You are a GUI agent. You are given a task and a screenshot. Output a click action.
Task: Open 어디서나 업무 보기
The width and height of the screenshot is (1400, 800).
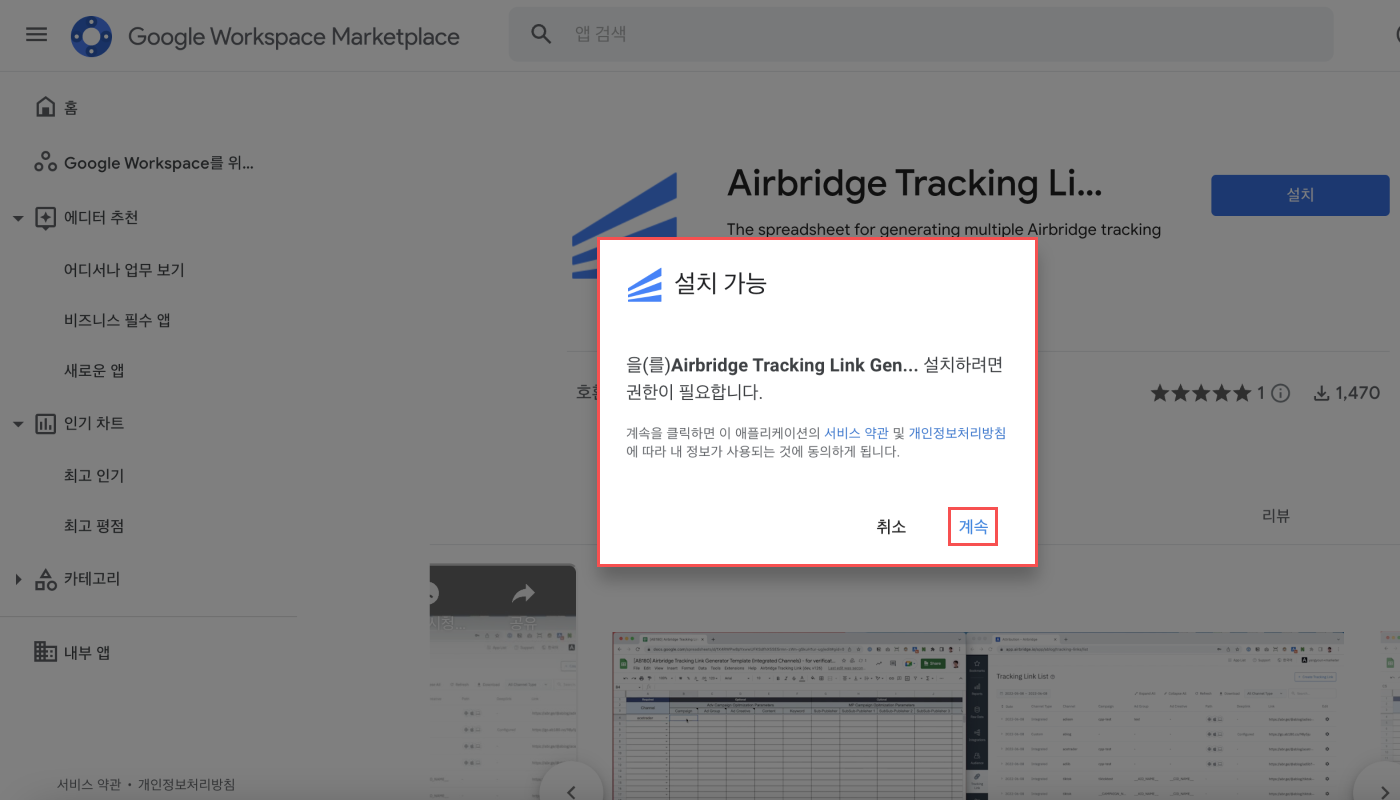point(124,270)
